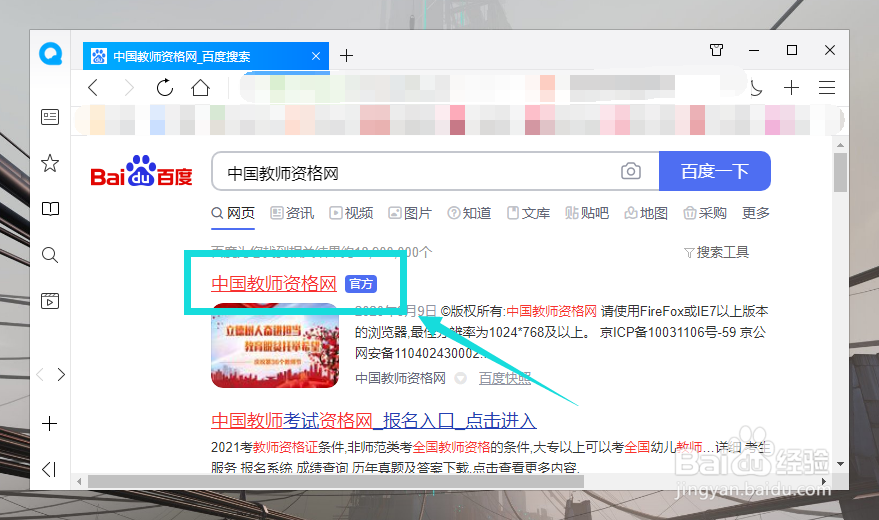Open the reading book sidebar icon

point(50,209)
